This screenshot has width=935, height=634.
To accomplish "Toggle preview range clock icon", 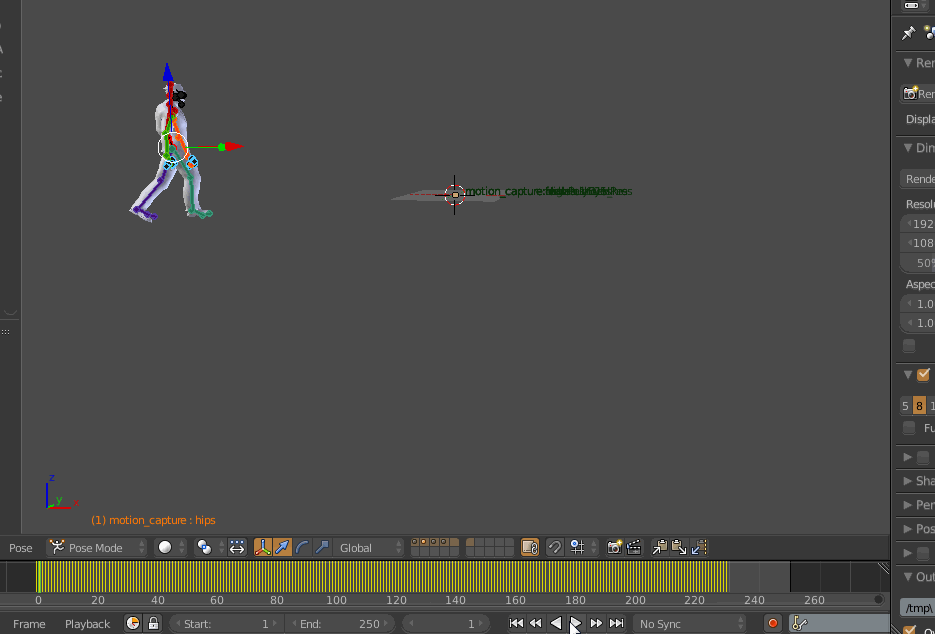I will click(x=133, y=624).
